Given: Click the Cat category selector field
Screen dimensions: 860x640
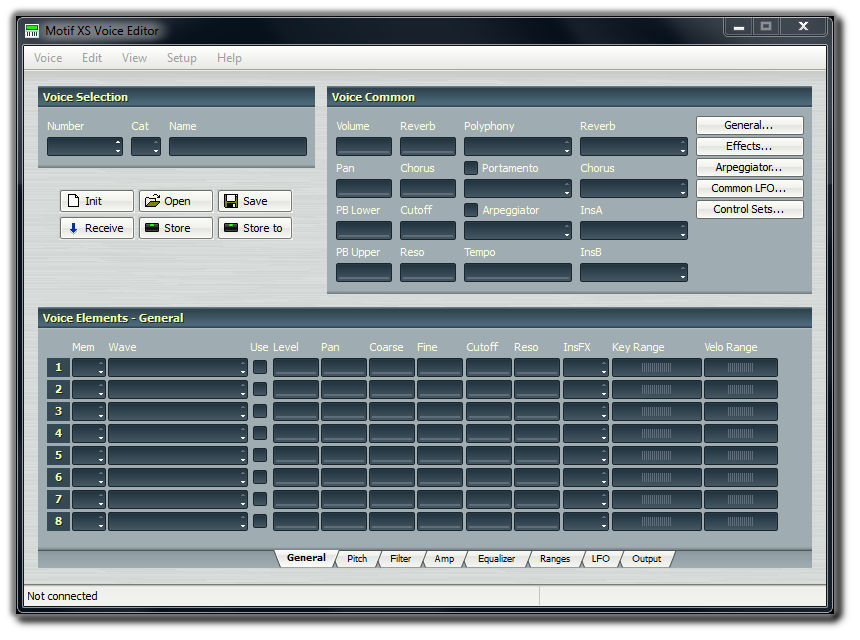Looking at the screenshot, I should pyautogui.click(x=146, y=146).
